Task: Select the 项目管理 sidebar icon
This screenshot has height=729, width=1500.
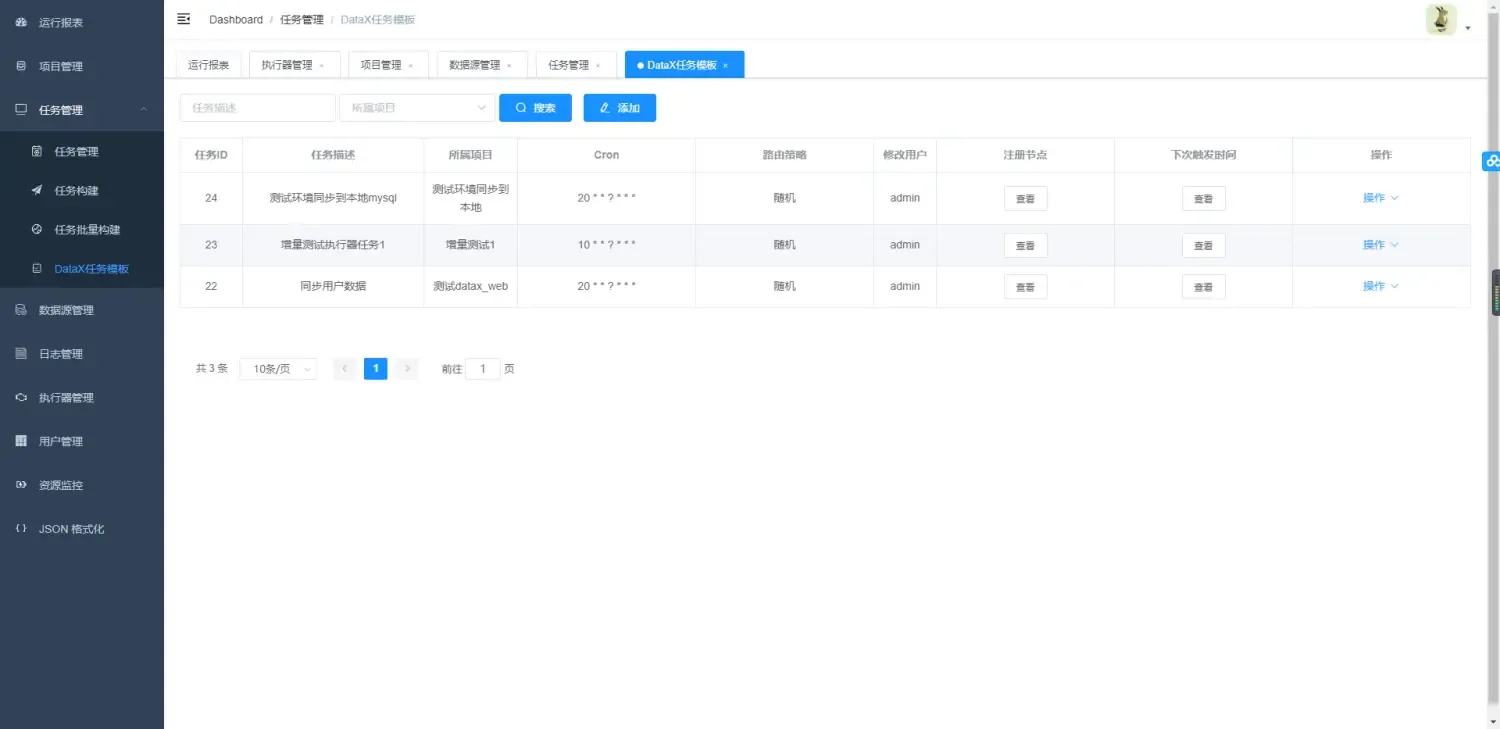Action: pos(22,65)
